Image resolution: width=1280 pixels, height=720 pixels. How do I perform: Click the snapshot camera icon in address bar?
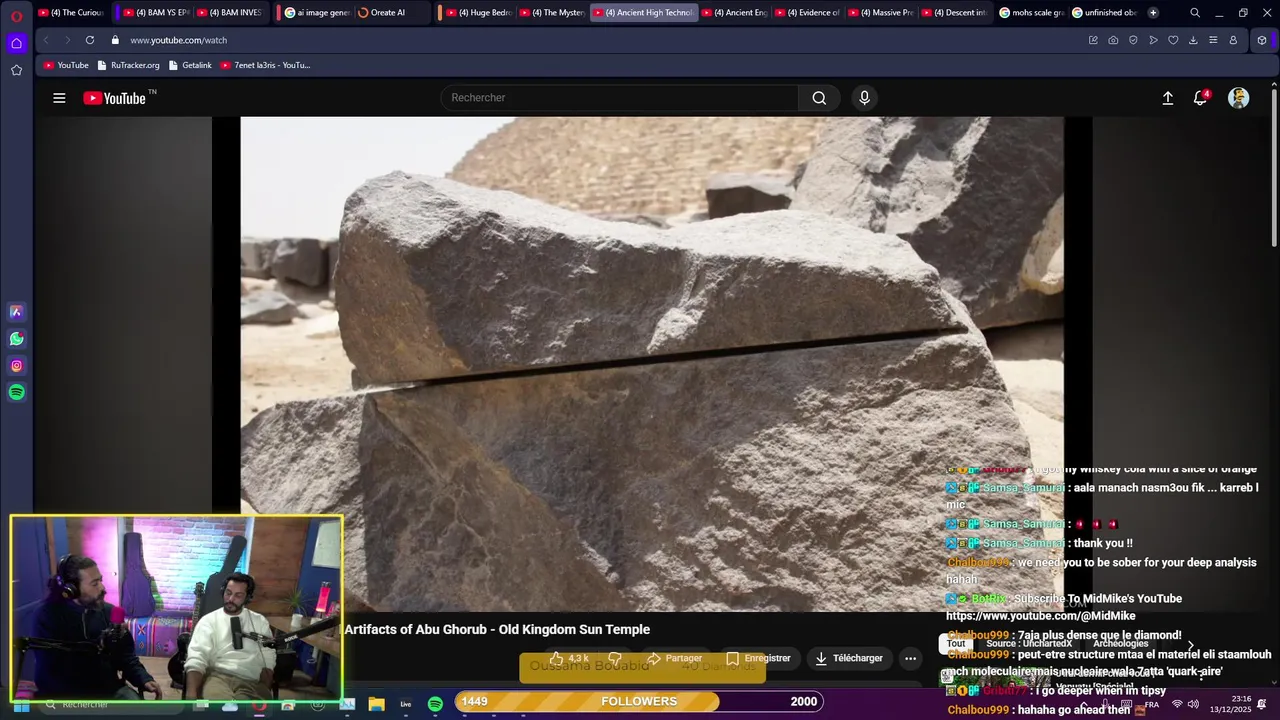1113,40
